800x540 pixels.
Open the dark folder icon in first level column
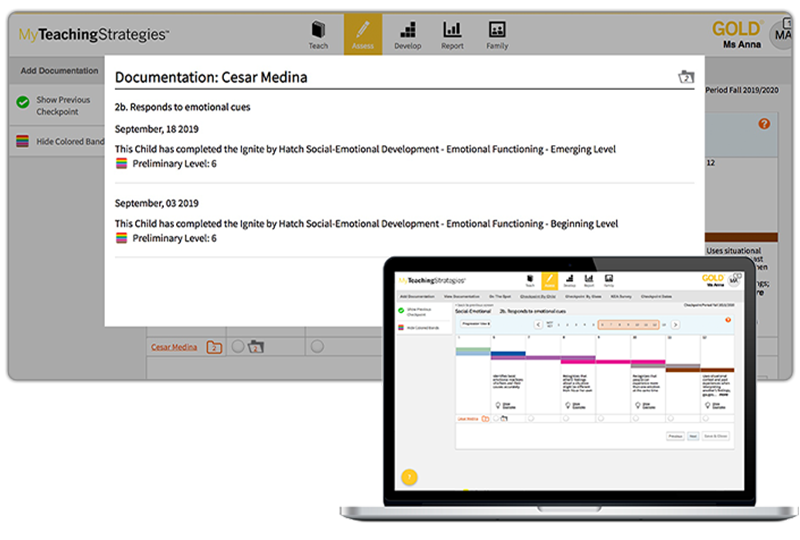(x=256, y=347)
